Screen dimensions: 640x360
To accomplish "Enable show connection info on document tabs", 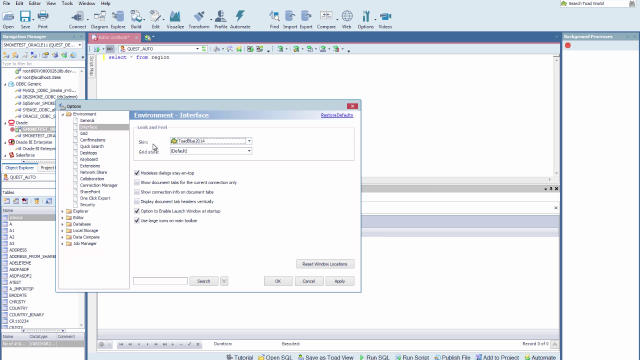I will pyautogui.click(x=137, y=192).
